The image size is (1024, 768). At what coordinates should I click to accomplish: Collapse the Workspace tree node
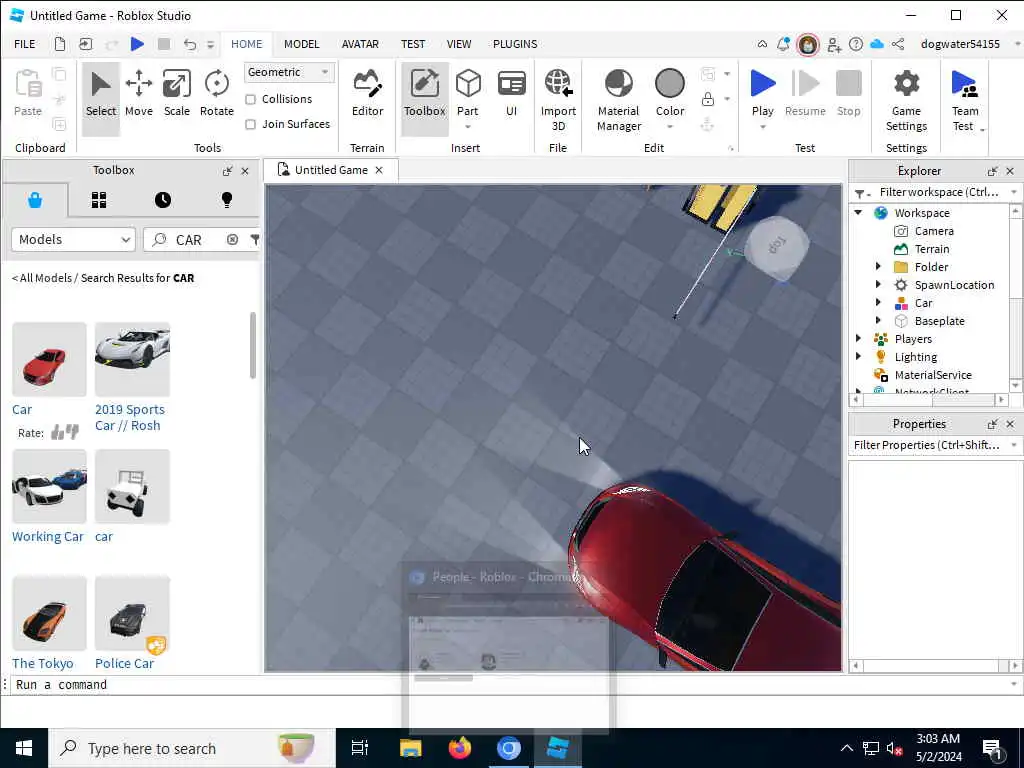point(858,213)
